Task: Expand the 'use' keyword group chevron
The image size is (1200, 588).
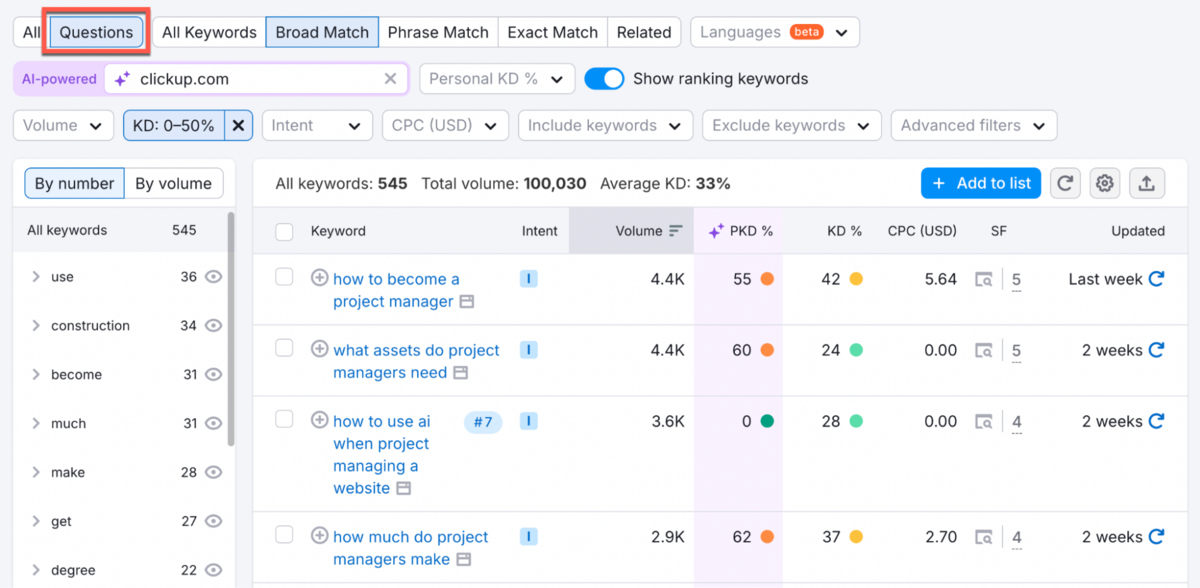Action: click(36, 277)
